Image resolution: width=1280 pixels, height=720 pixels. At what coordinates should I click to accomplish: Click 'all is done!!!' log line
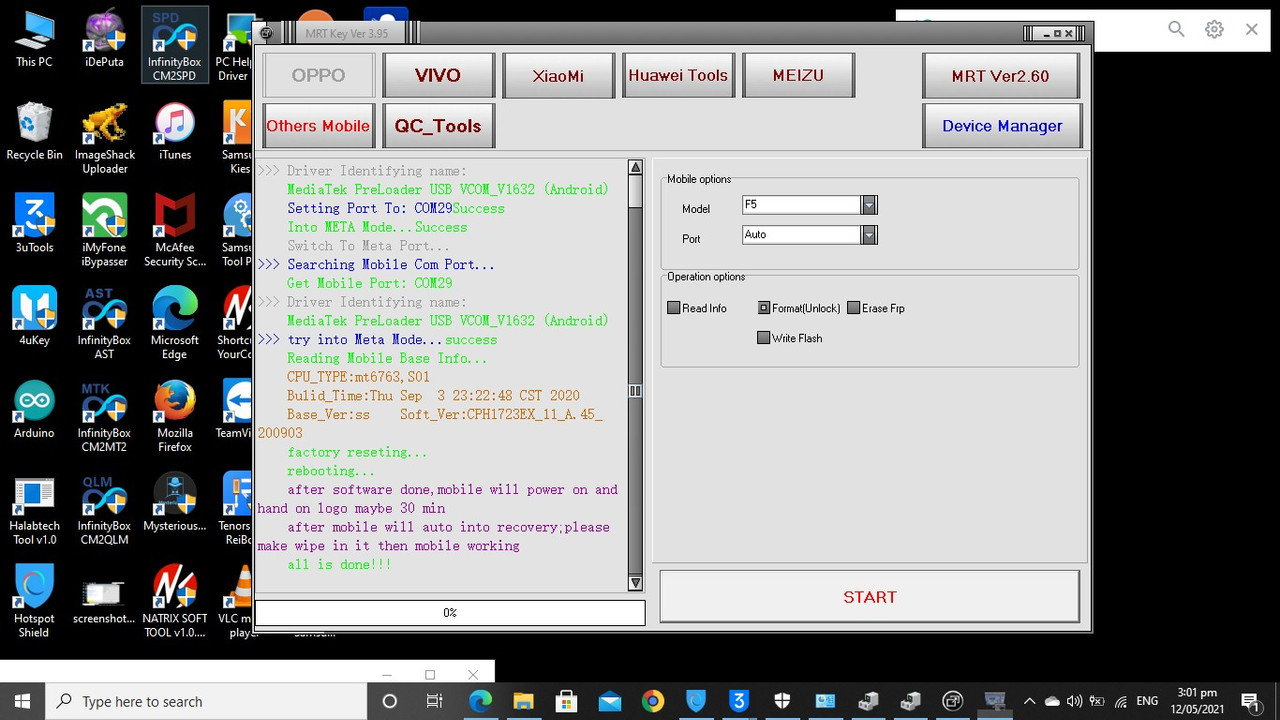tap(339, 565)
